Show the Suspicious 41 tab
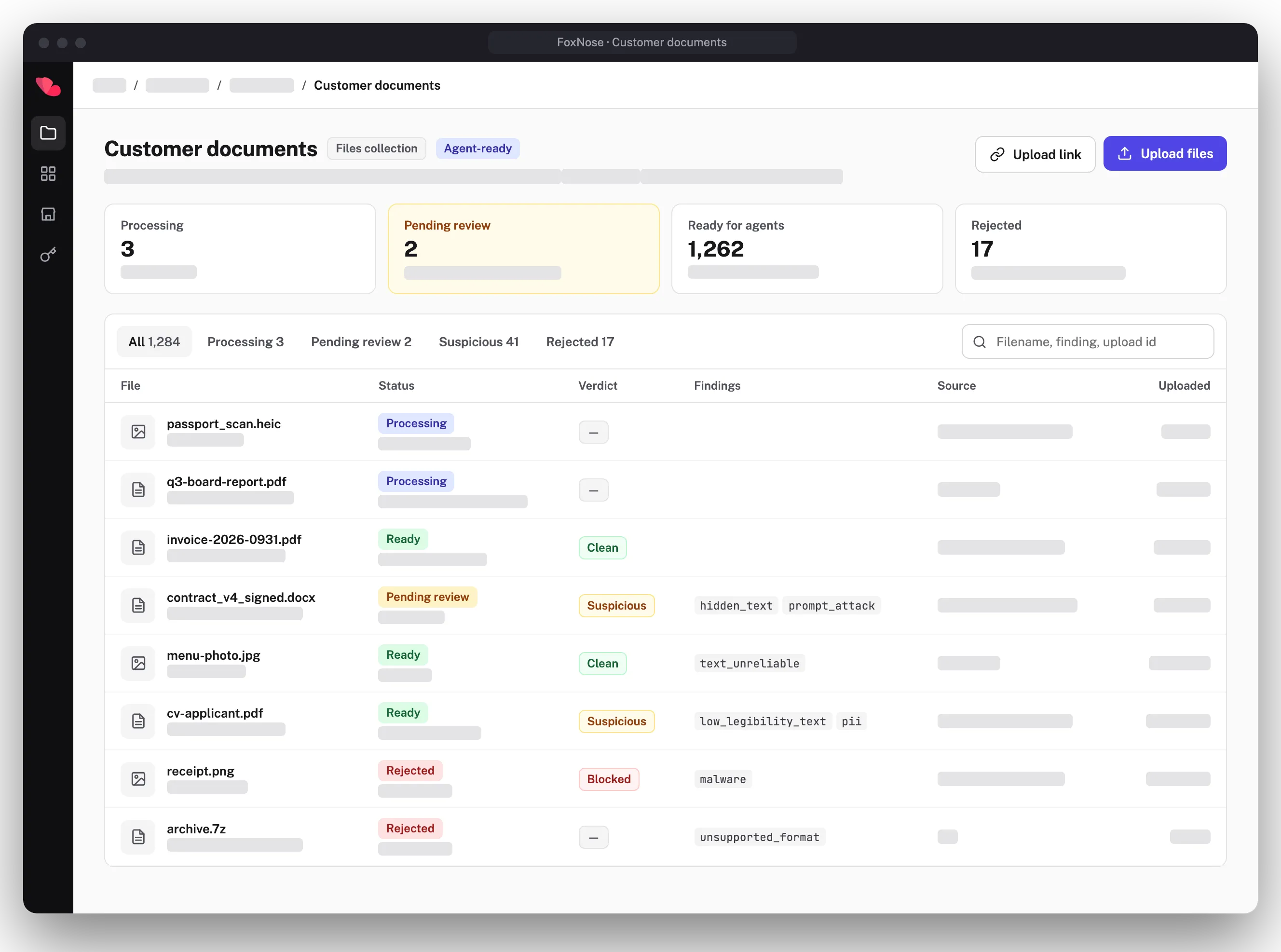 479,342
